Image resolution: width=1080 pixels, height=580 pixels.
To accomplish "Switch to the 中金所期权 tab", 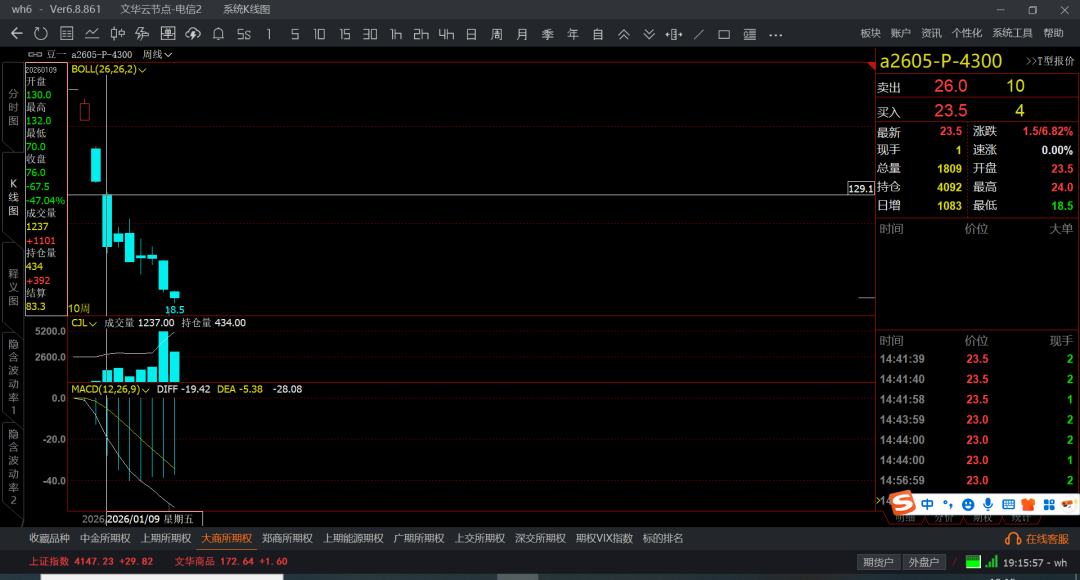I will pos(105,539).
